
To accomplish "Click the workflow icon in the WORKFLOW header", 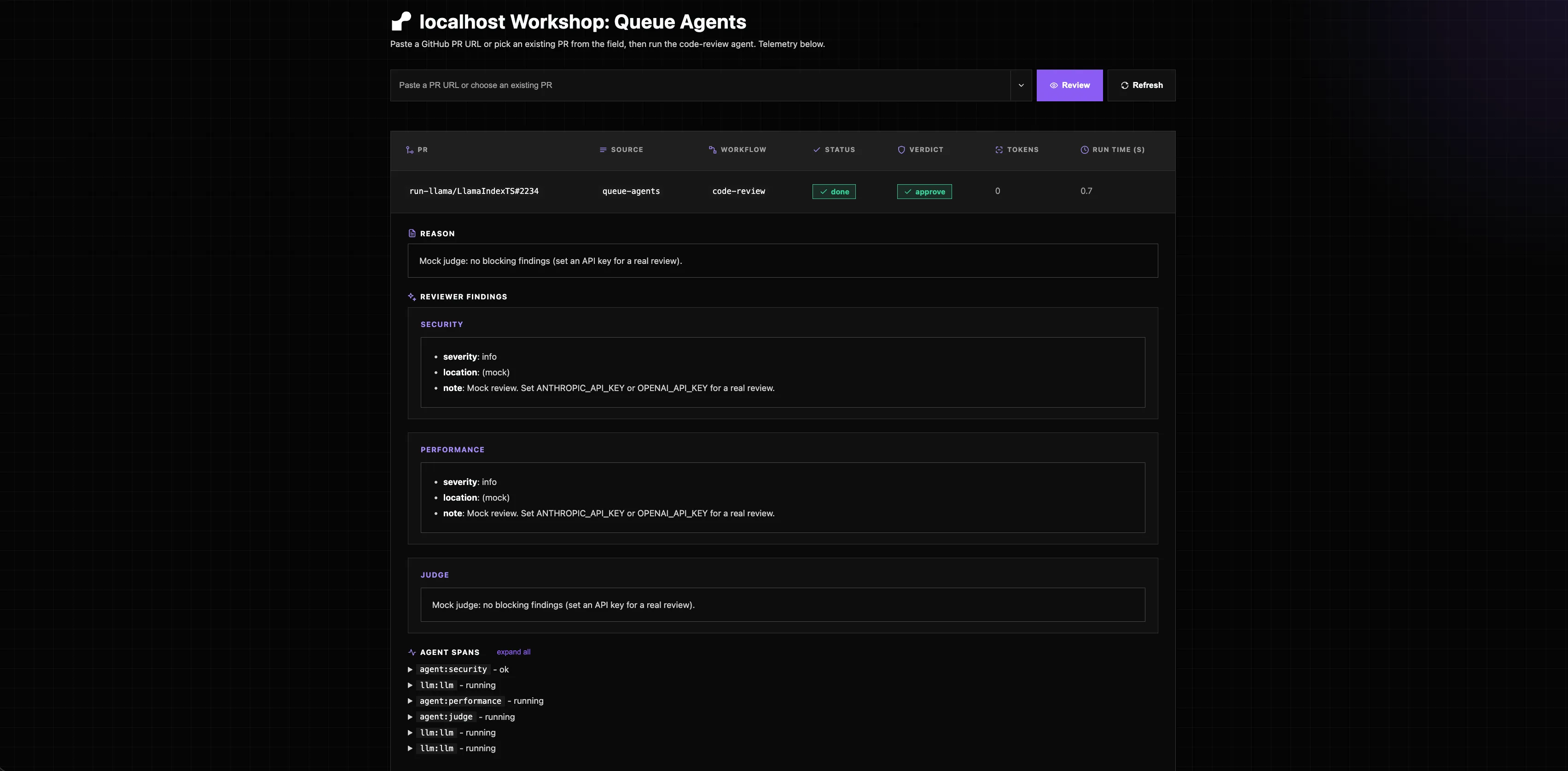I will [x=713, y=150].
